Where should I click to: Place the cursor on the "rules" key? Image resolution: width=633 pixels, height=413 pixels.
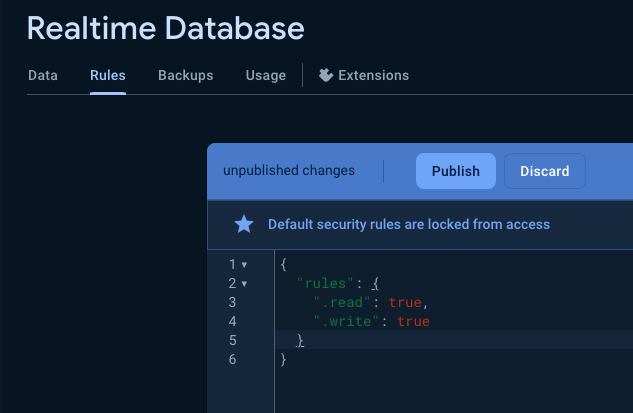325,283
